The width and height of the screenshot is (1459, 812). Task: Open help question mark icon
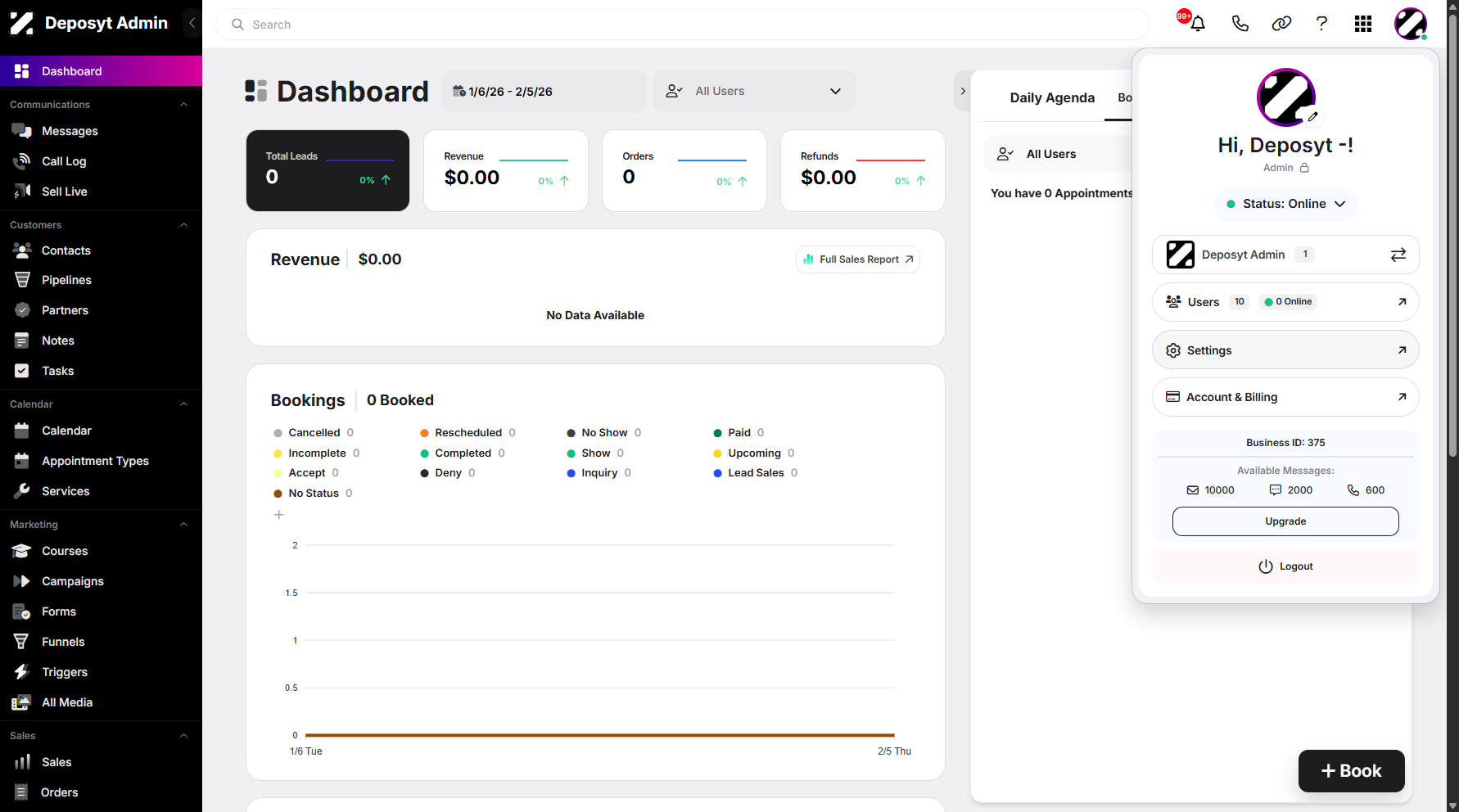1321,24
